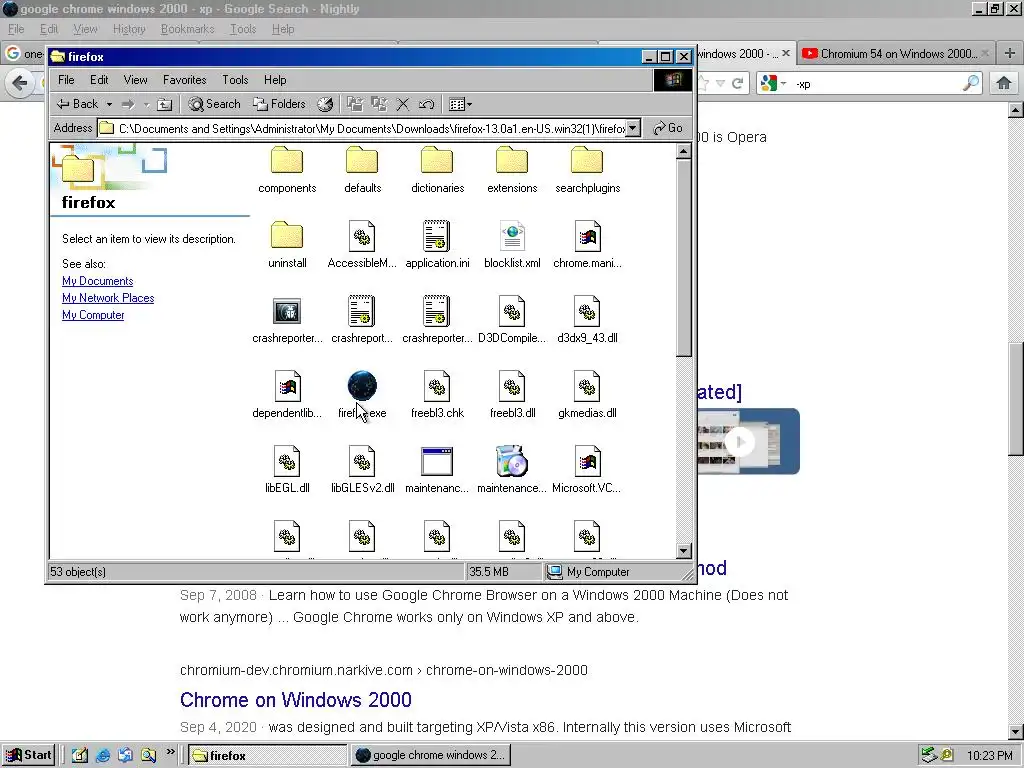Click the Start button
1024x768 pixels.
click(28, 755)
